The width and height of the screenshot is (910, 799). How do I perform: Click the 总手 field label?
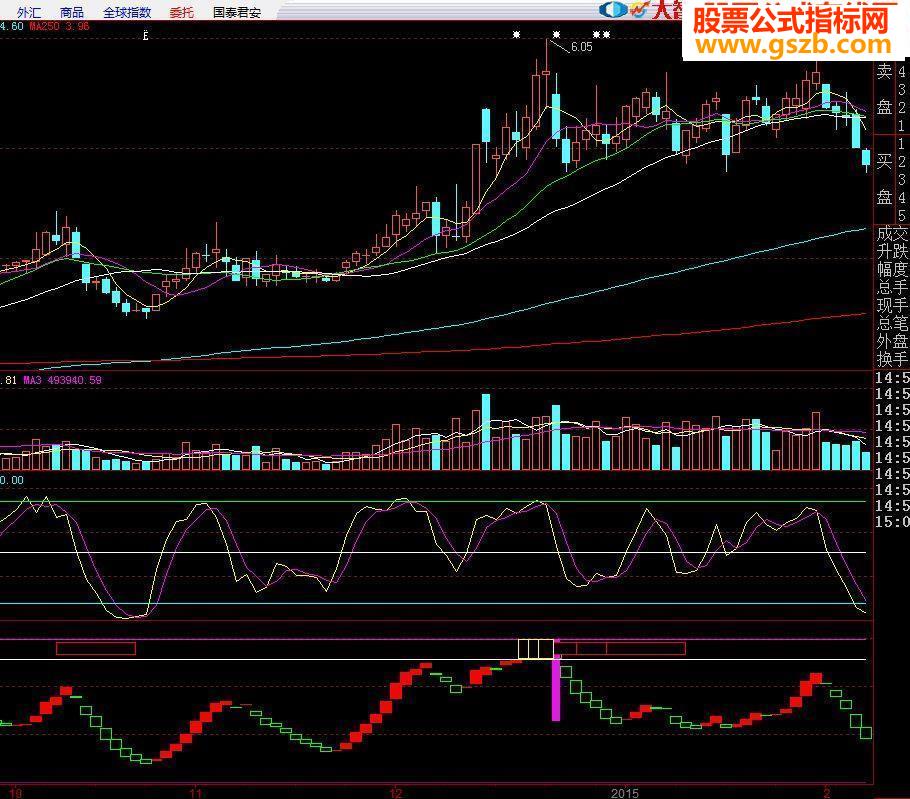coord(892,287)
